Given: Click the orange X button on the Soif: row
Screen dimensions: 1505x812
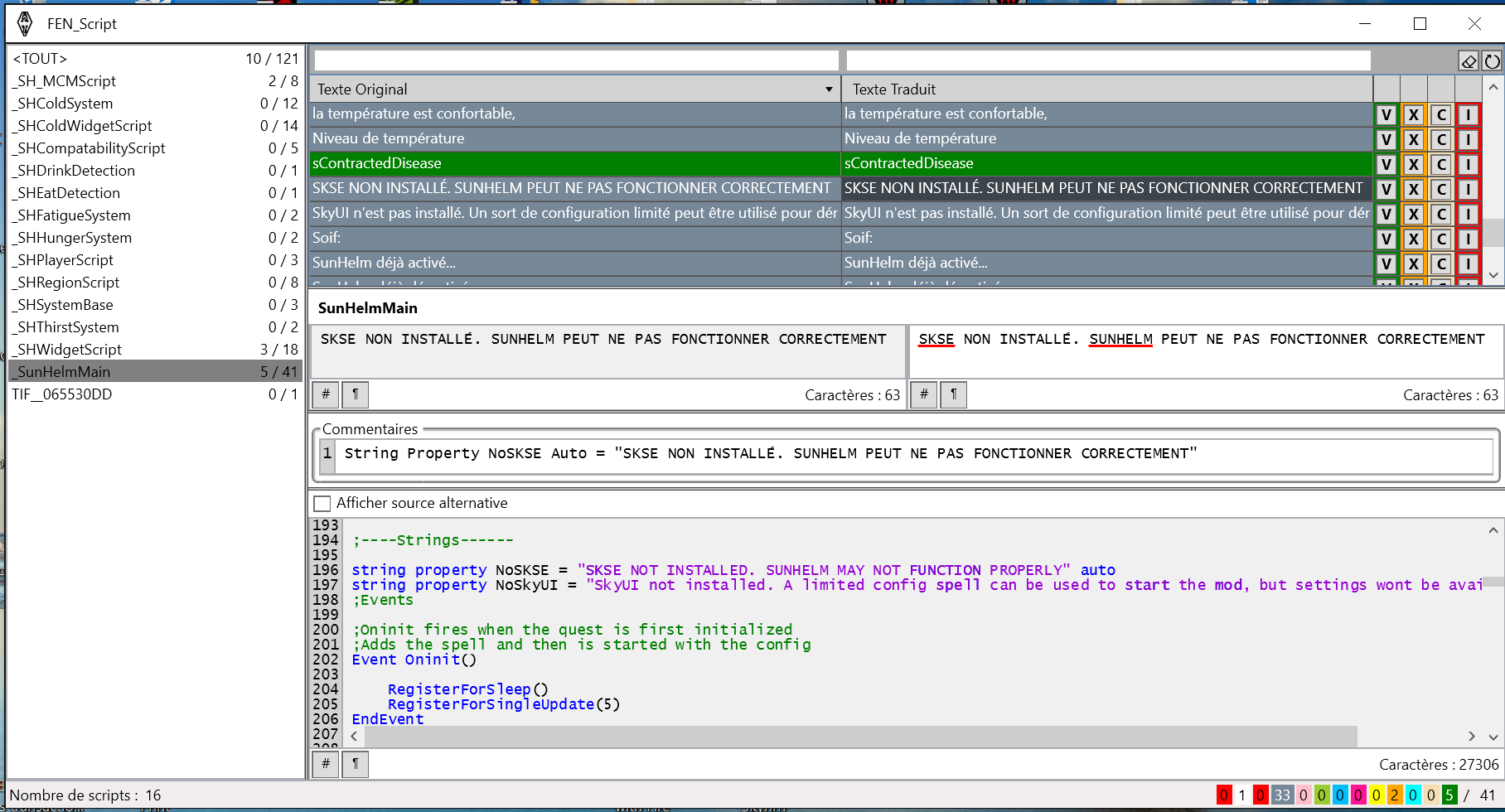Looking at the screenshot, I should (1414, 239).
